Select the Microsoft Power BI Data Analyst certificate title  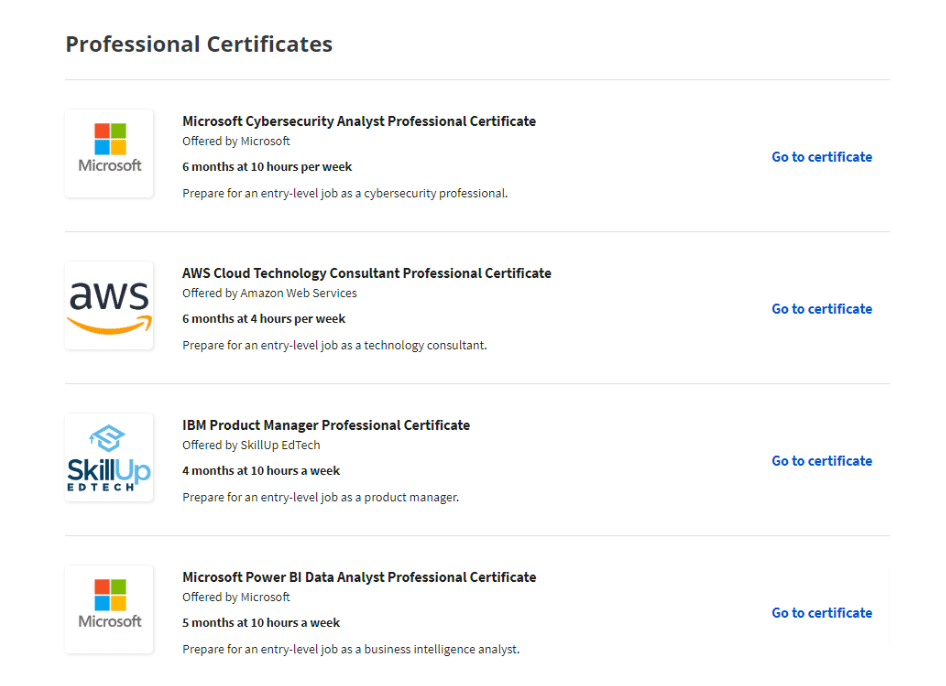coord(359,577)
